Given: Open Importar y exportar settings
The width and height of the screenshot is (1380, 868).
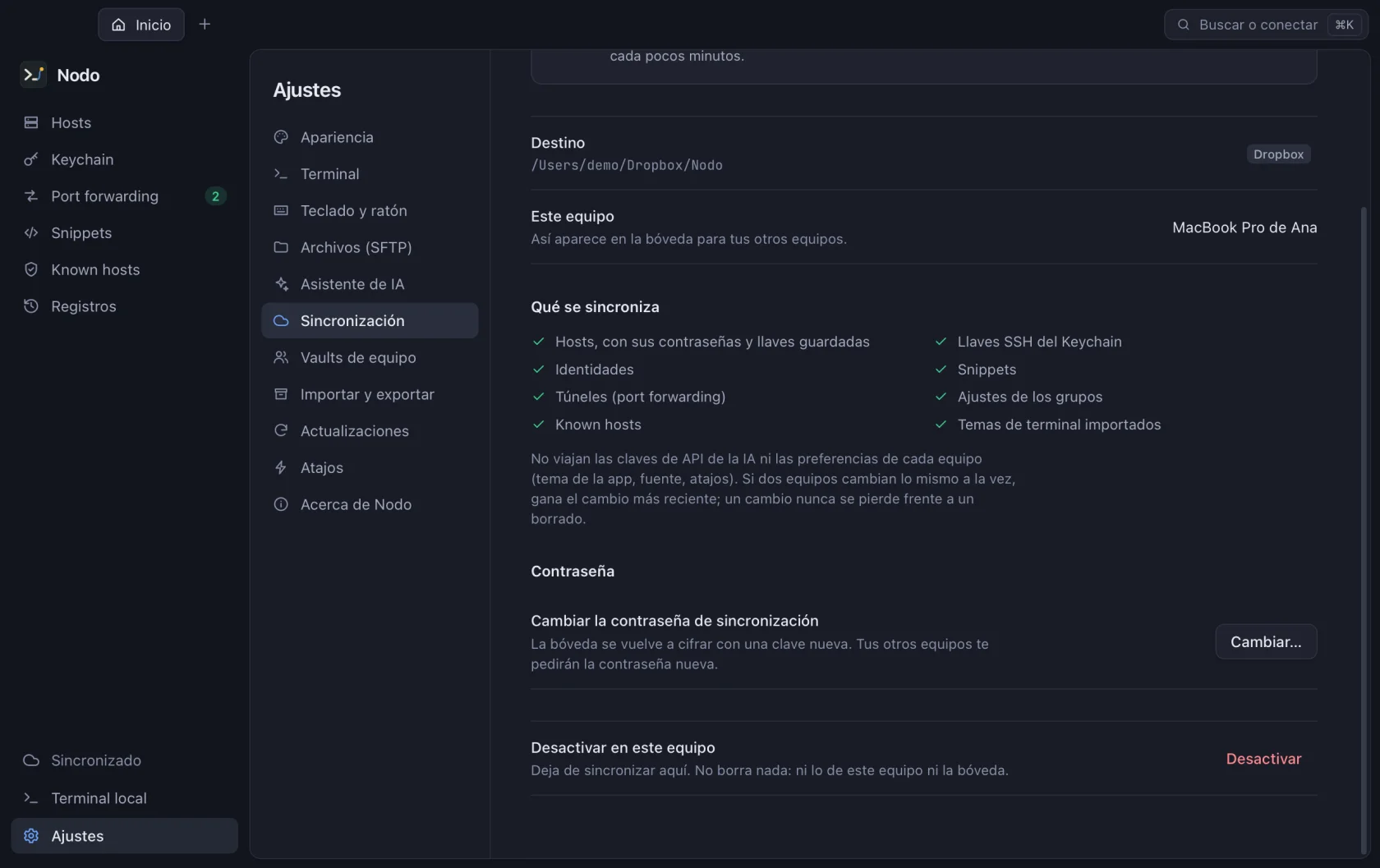Looking at the screenshot, I should (x=370, y=394).
